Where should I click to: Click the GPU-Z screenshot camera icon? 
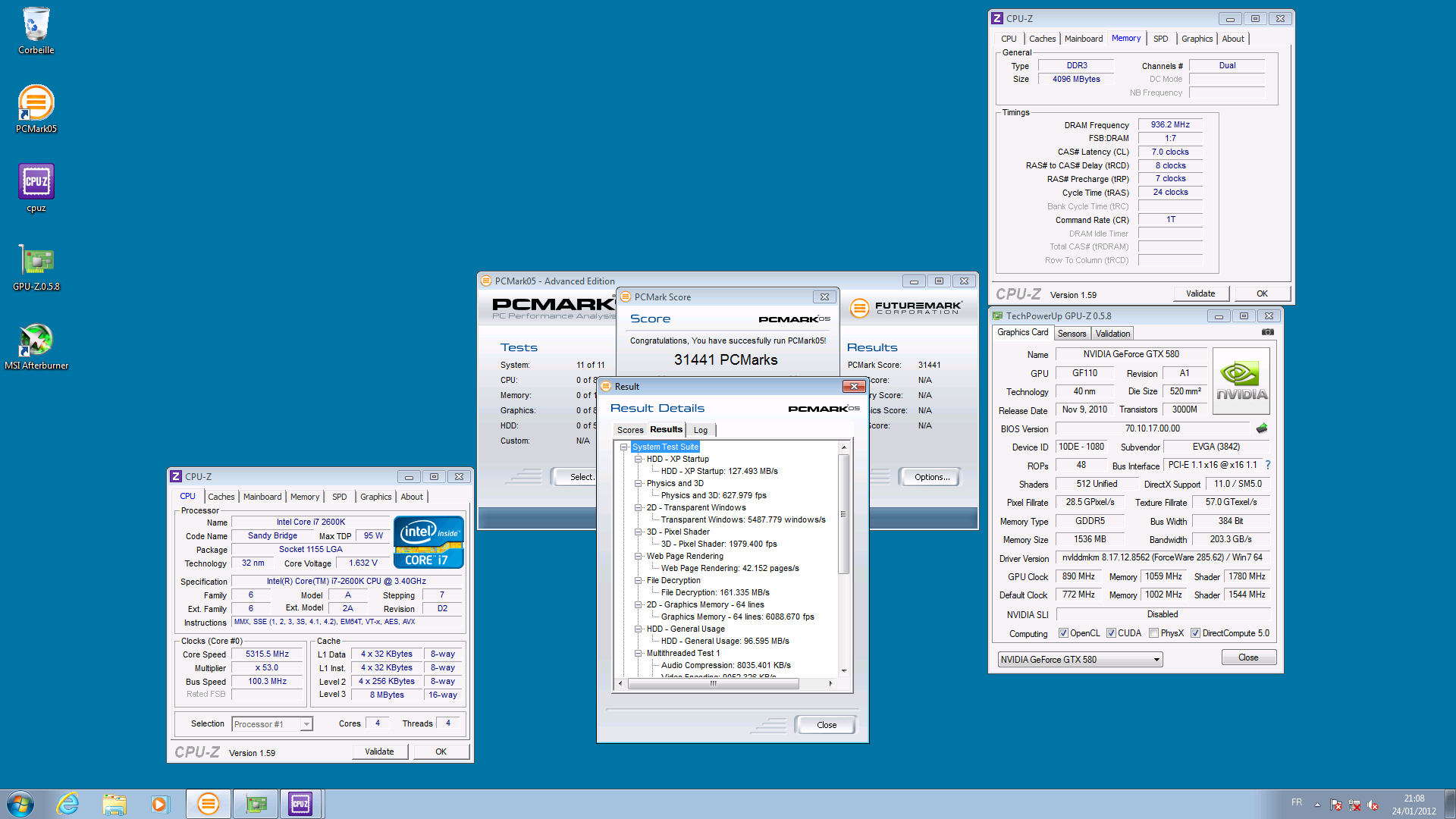coord(1267,332)
